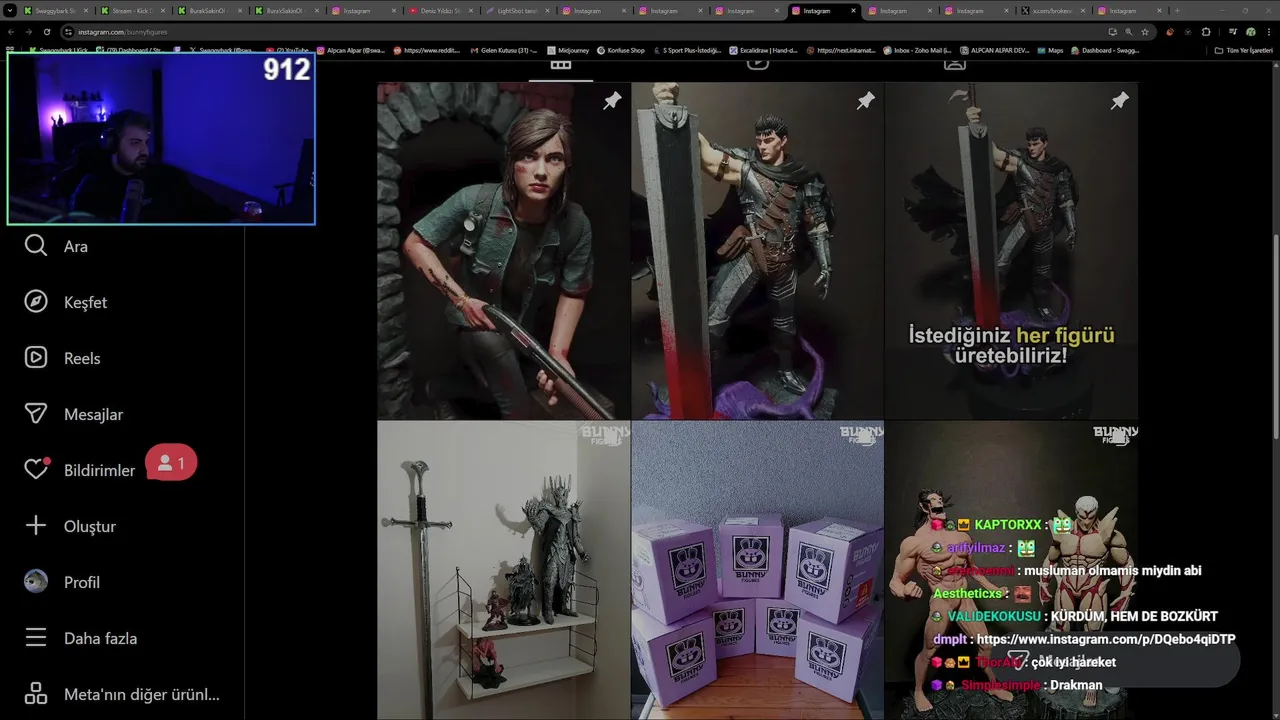The image size is (1280, 720).
Task: Close the active Instagram tab
Action: click(x=853, y=11)
